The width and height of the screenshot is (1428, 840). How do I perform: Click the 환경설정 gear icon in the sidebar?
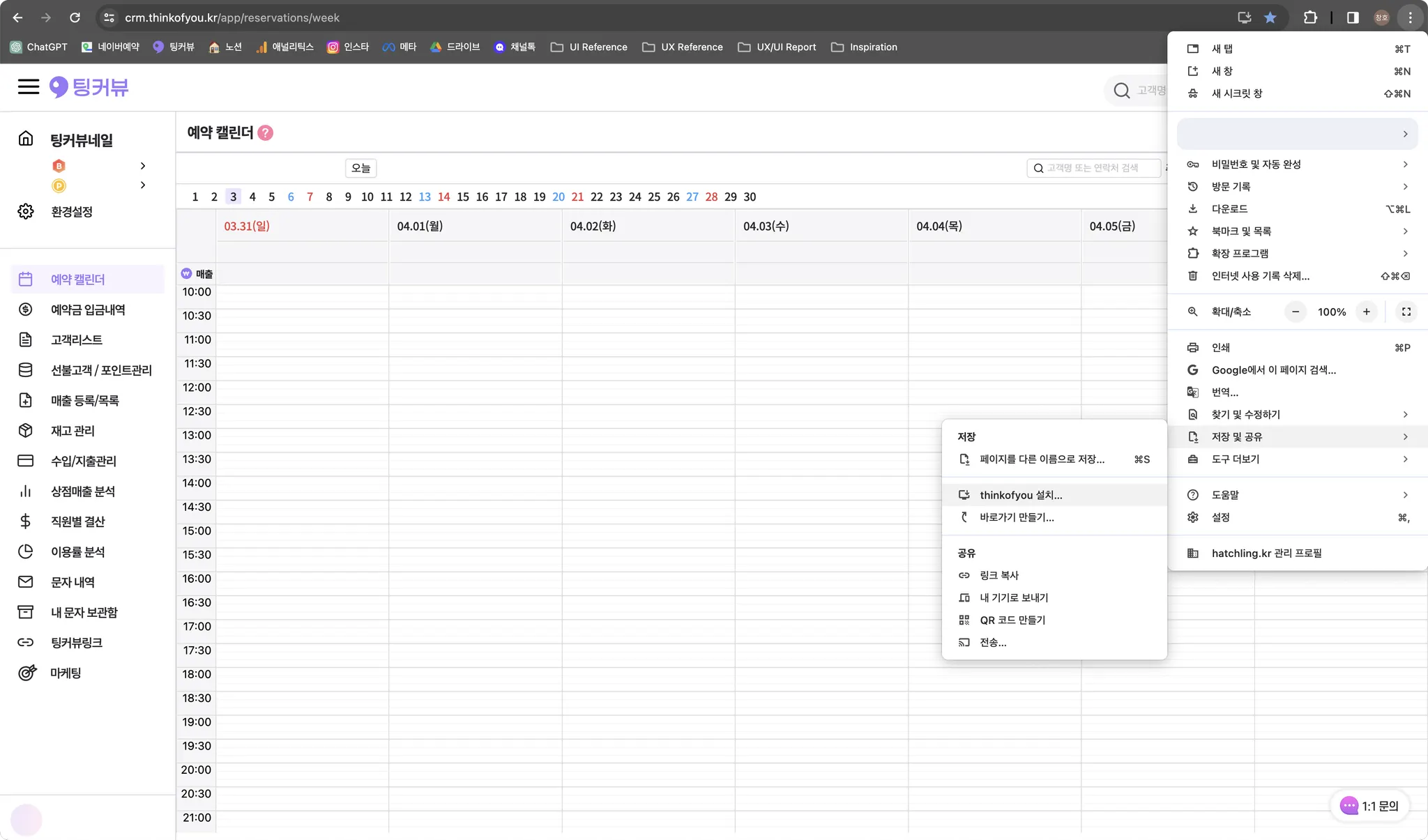coord(26,211)
